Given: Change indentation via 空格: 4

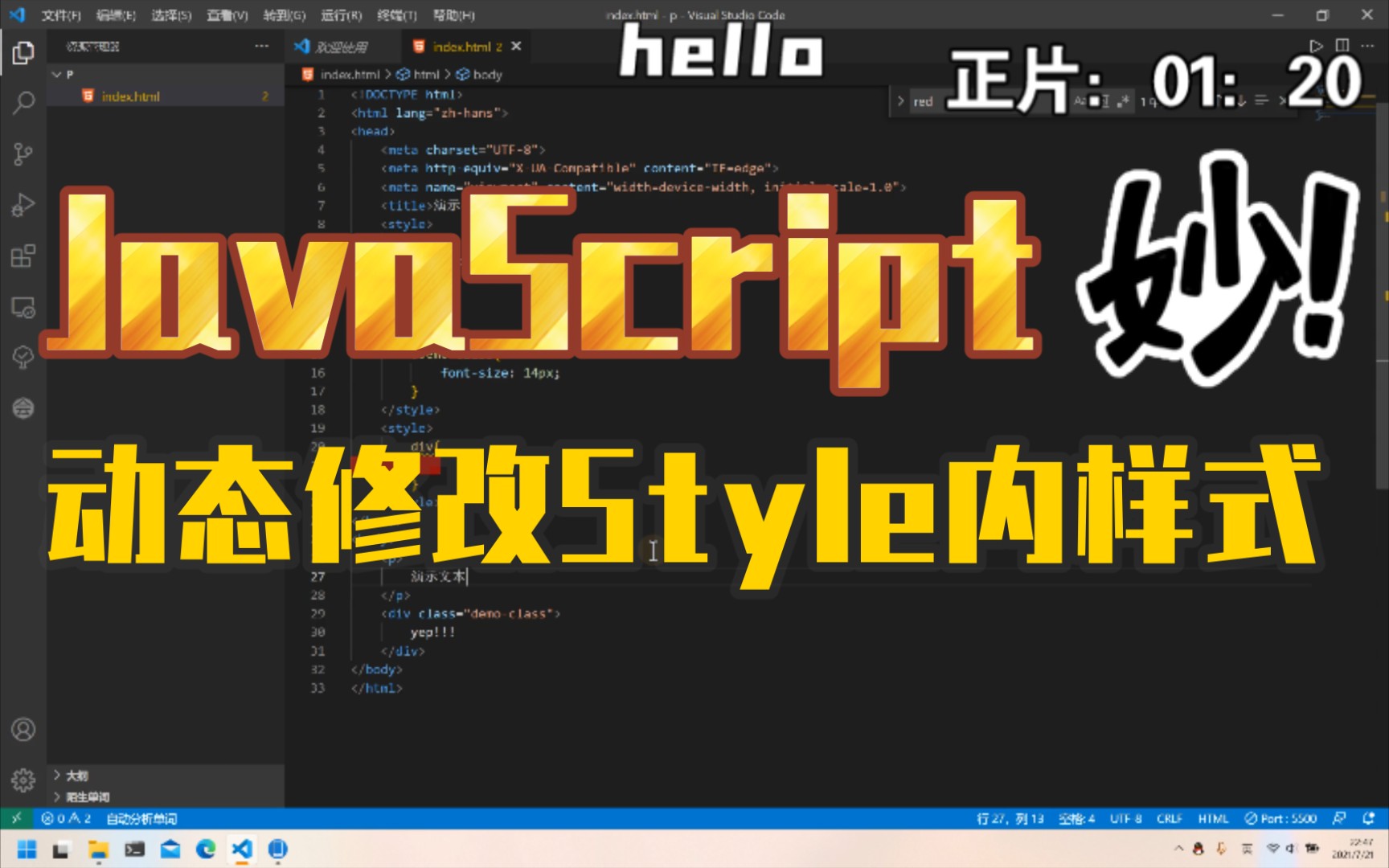Looking at the screenshot, I should point(1077,818).
